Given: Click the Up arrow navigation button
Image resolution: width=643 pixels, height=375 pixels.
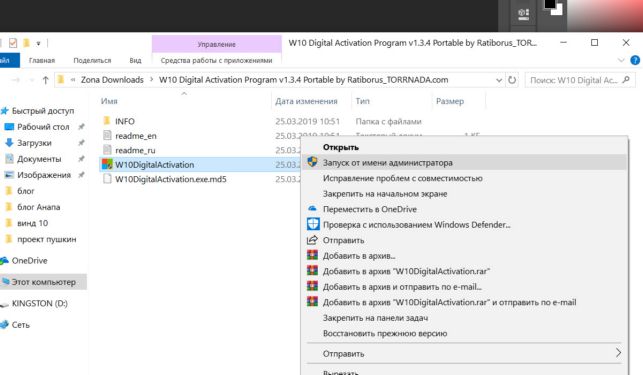Looking at the screenshot, I should (45, 80).
